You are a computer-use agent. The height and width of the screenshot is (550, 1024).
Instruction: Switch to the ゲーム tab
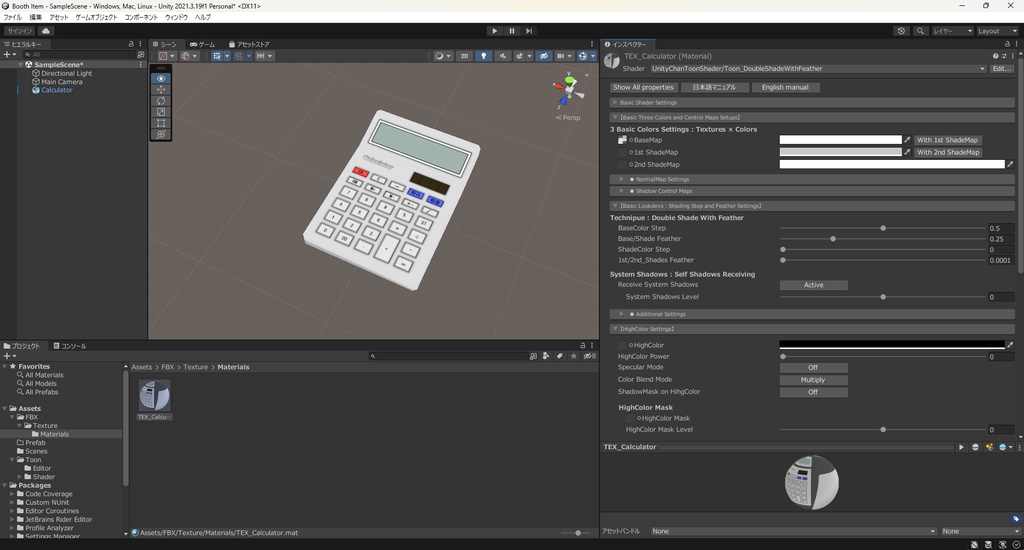203,44
